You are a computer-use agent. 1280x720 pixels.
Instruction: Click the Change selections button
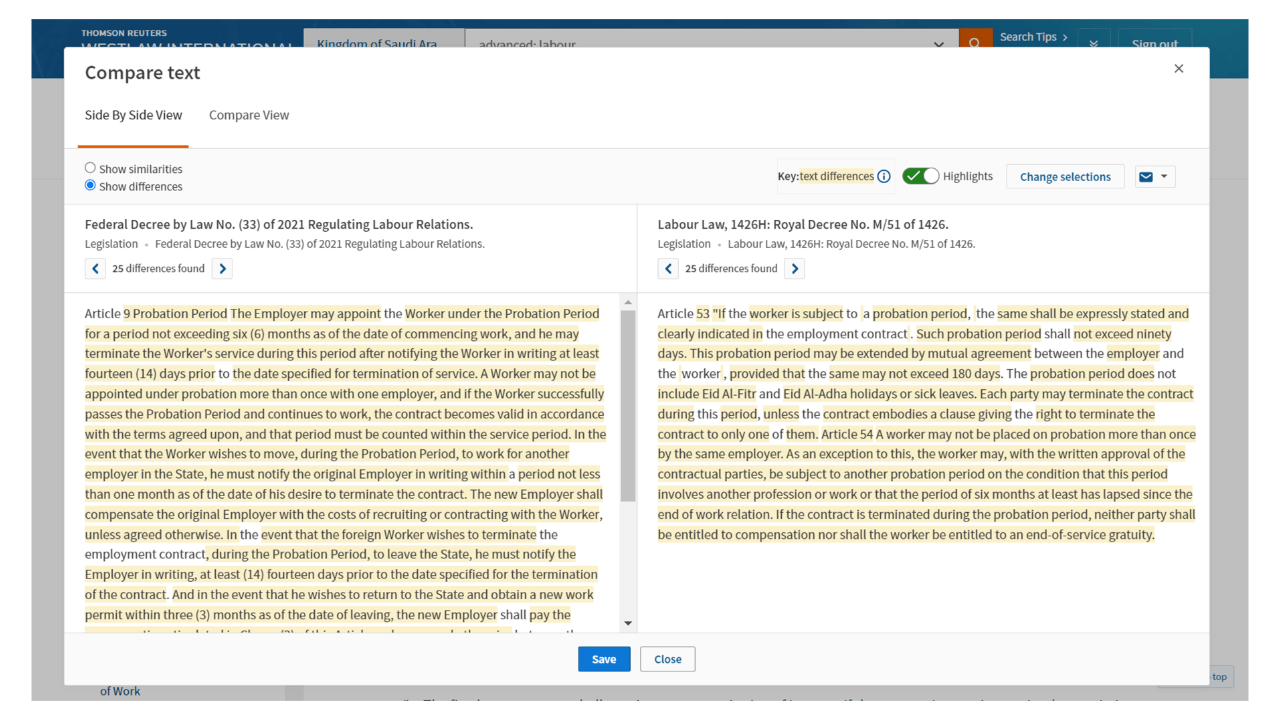(1065, 177)
